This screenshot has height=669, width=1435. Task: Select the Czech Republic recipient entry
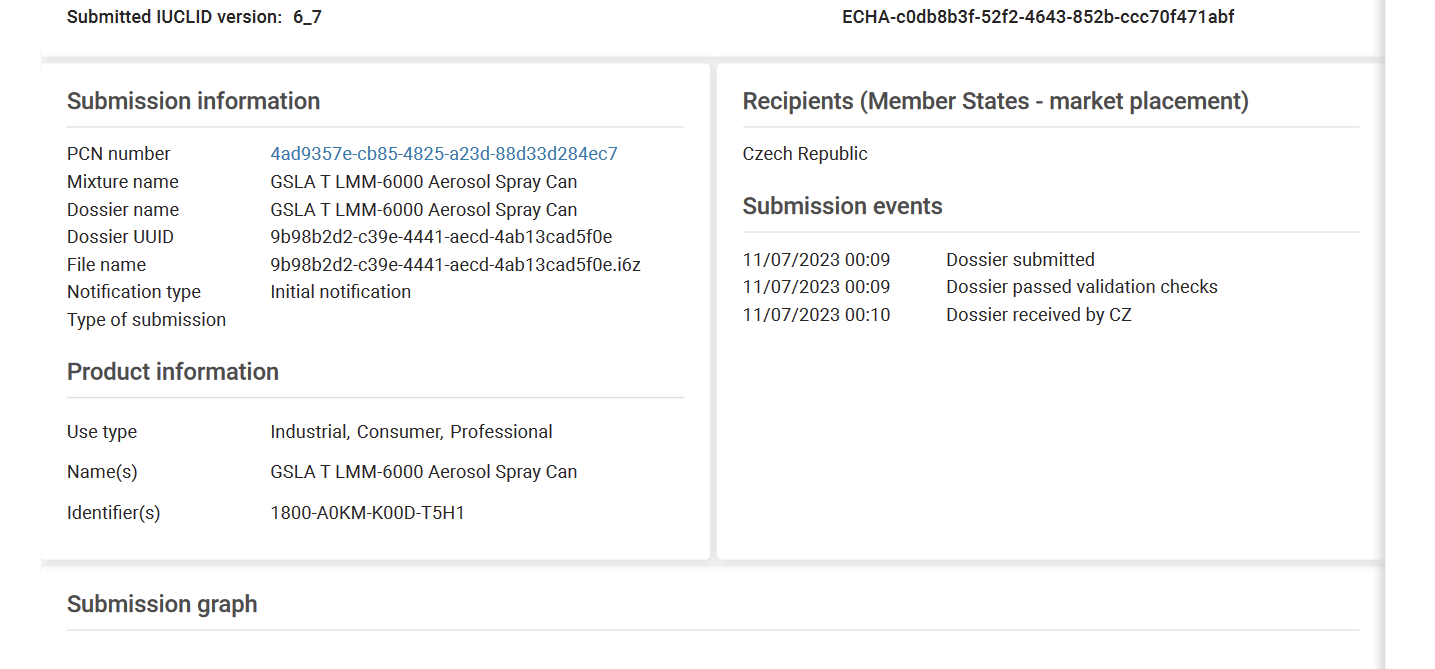(805, 154)
